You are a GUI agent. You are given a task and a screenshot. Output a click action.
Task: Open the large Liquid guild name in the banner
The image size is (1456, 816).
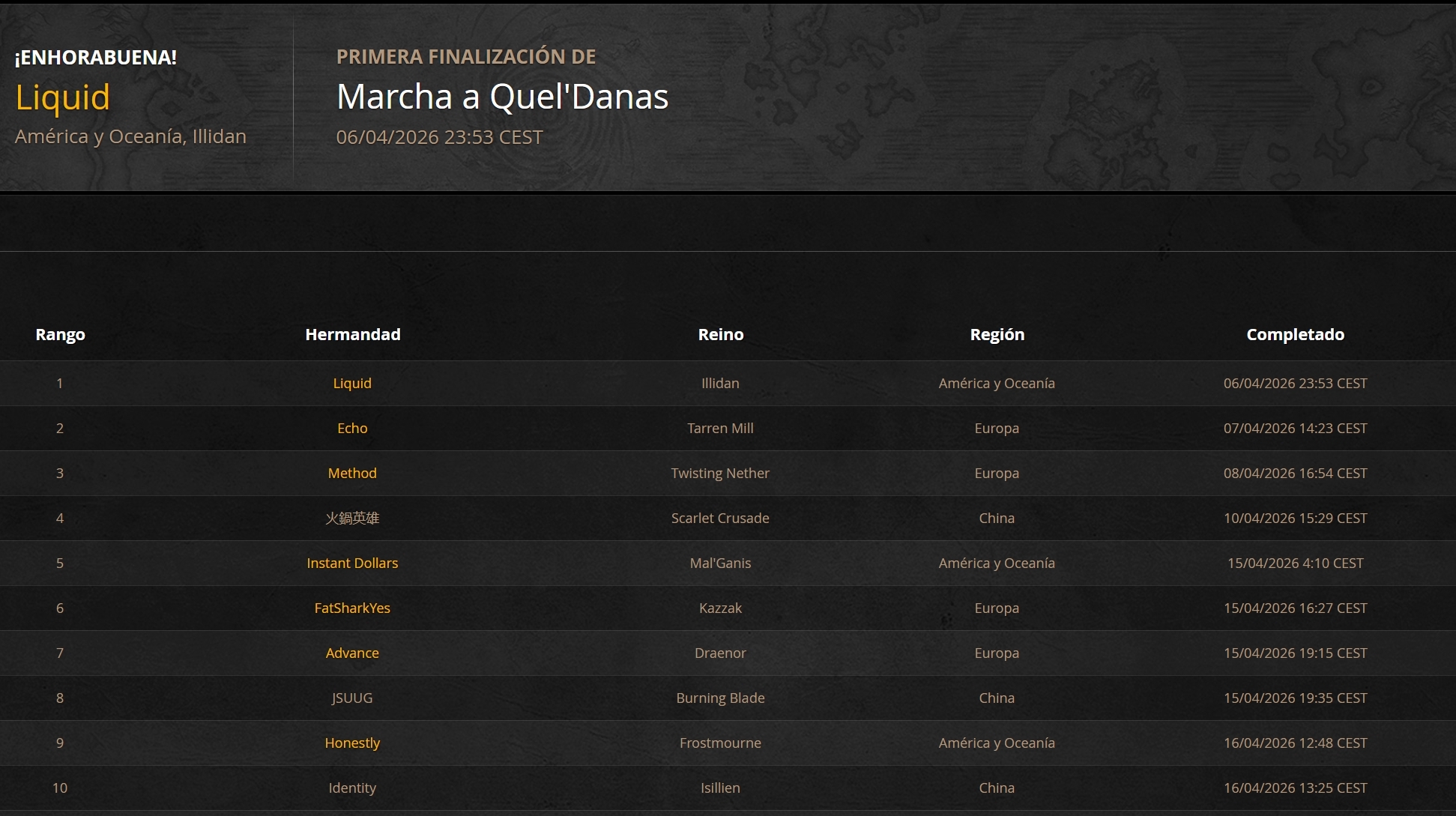[63, 97]
